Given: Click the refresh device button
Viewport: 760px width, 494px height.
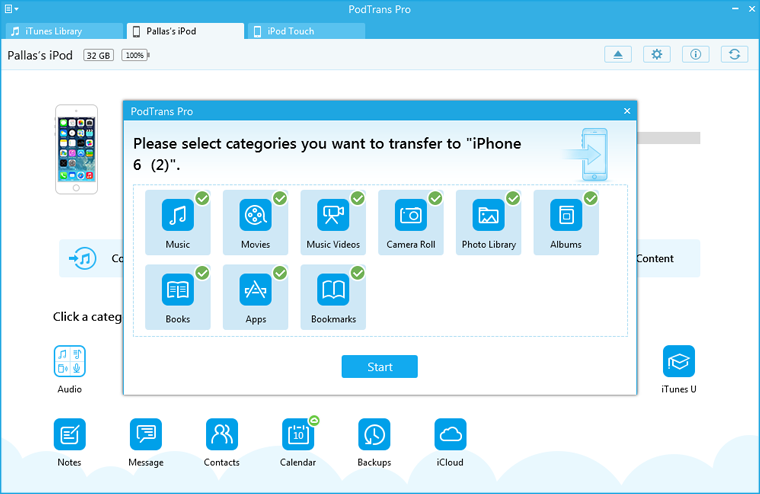Looking at the screenshot, I should pos(734,54).
